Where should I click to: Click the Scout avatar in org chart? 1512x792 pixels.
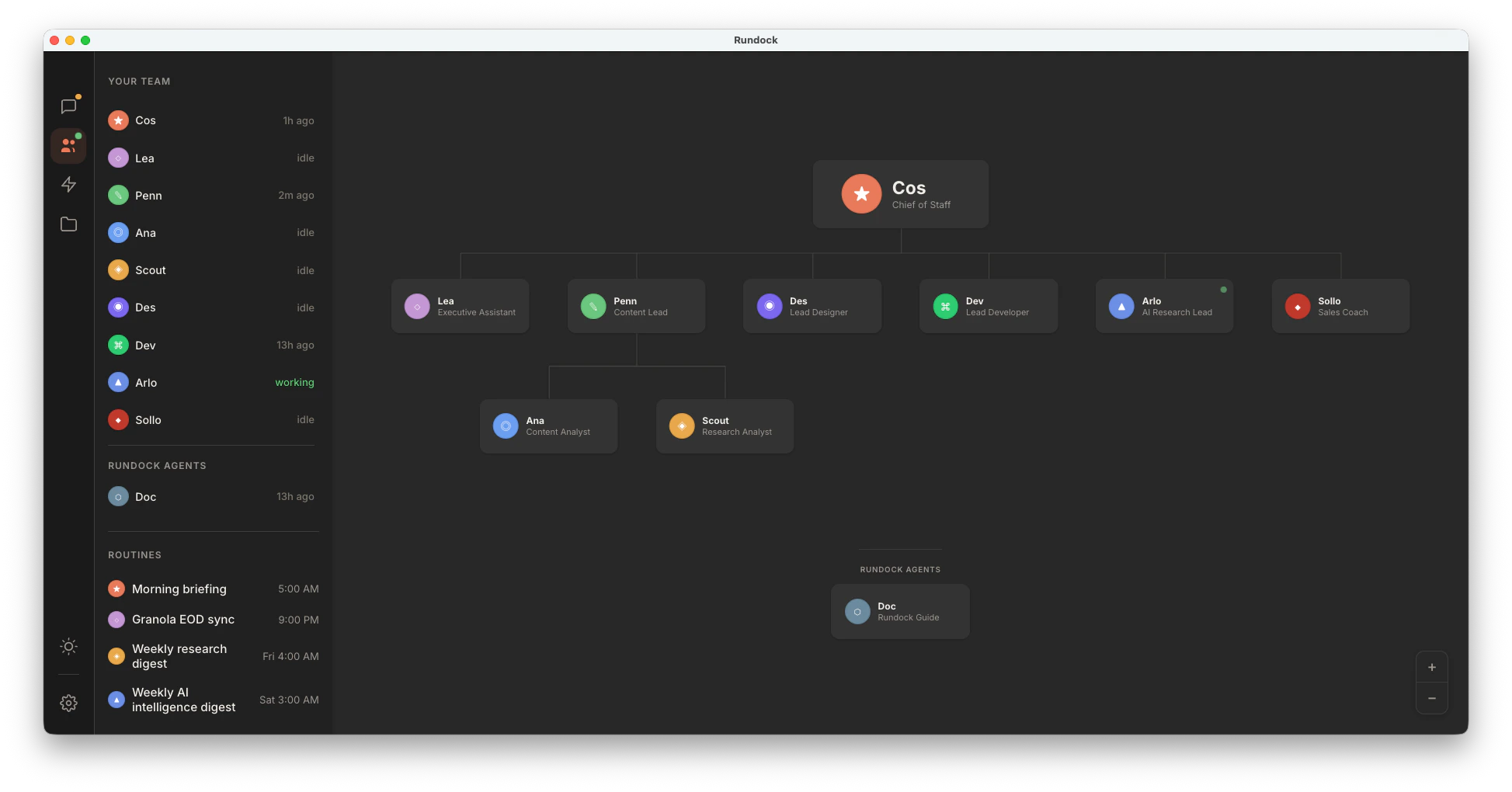(x=681, y=426)
